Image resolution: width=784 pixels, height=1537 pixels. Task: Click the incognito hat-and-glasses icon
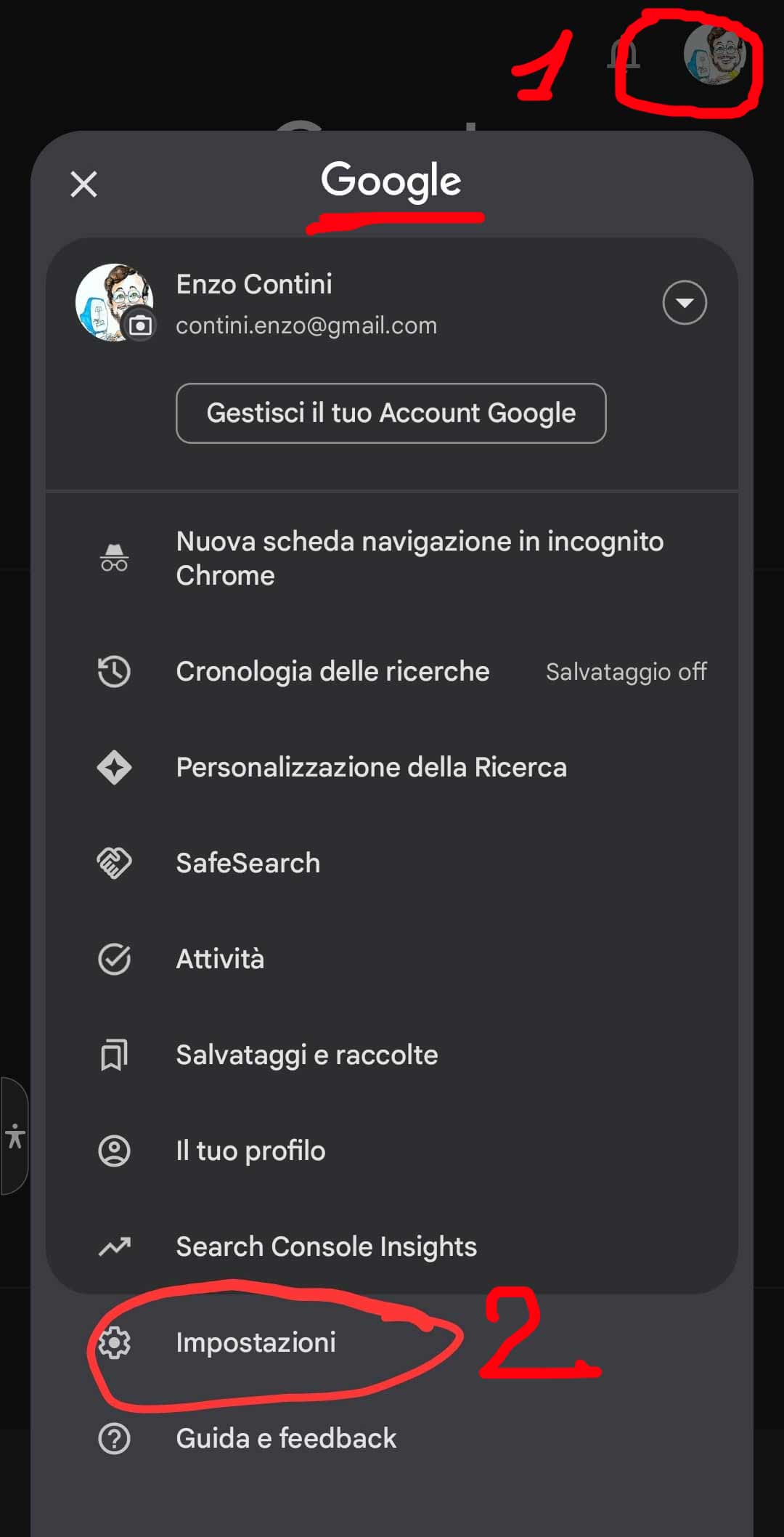click(114, 558)
